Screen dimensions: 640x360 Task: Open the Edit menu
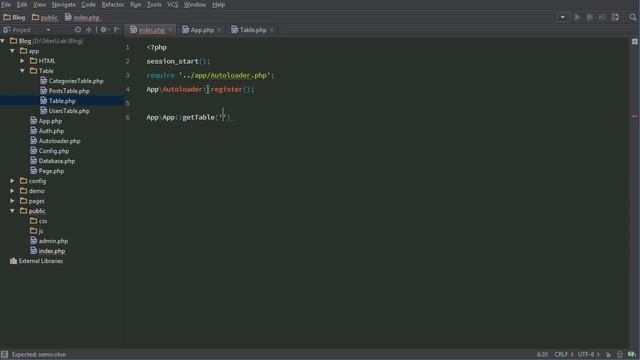(x=22, y=4)
